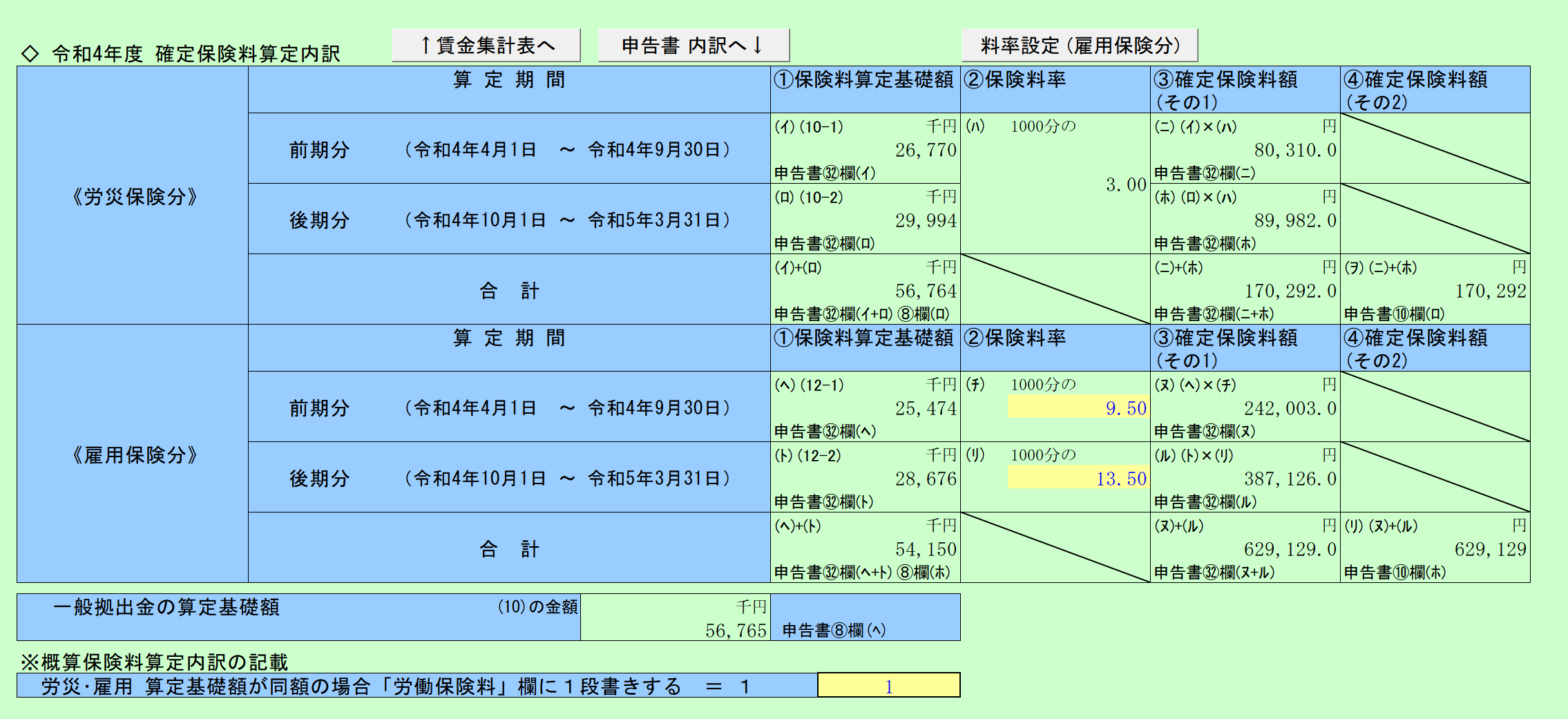Click the 令和4年度 確定保険料算定内訳 title
Viewport: 1568px width, 719px height.
pyautogui.click(x=196, y=53)
